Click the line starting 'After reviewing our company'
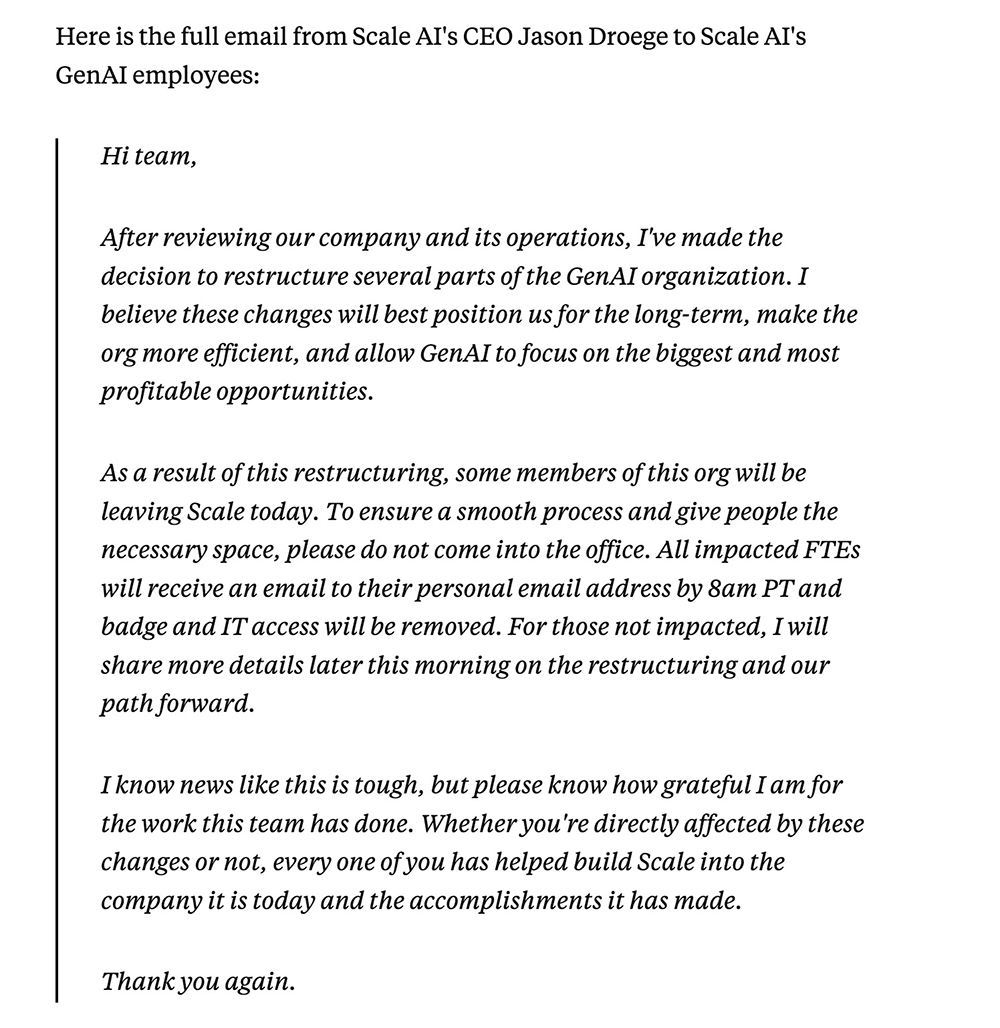This screenshot has width=1000, height=1028. pyautogui.click(x=441, y=237)
